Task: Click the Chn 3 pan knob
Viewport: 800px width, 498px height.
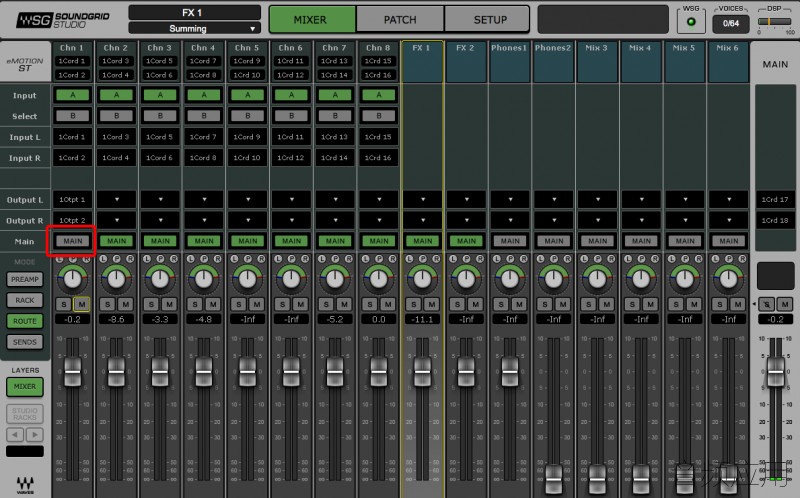Action: [160, 279]
